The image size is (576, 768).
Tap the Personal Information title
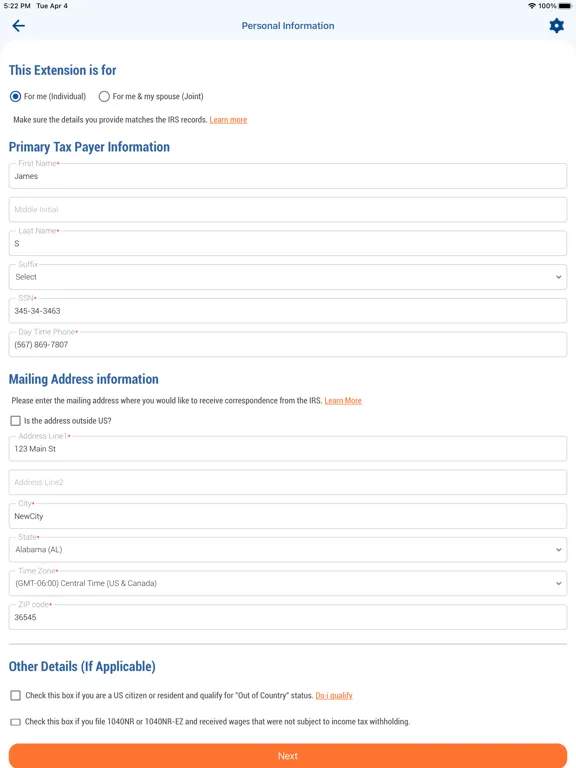pos(288,26)
